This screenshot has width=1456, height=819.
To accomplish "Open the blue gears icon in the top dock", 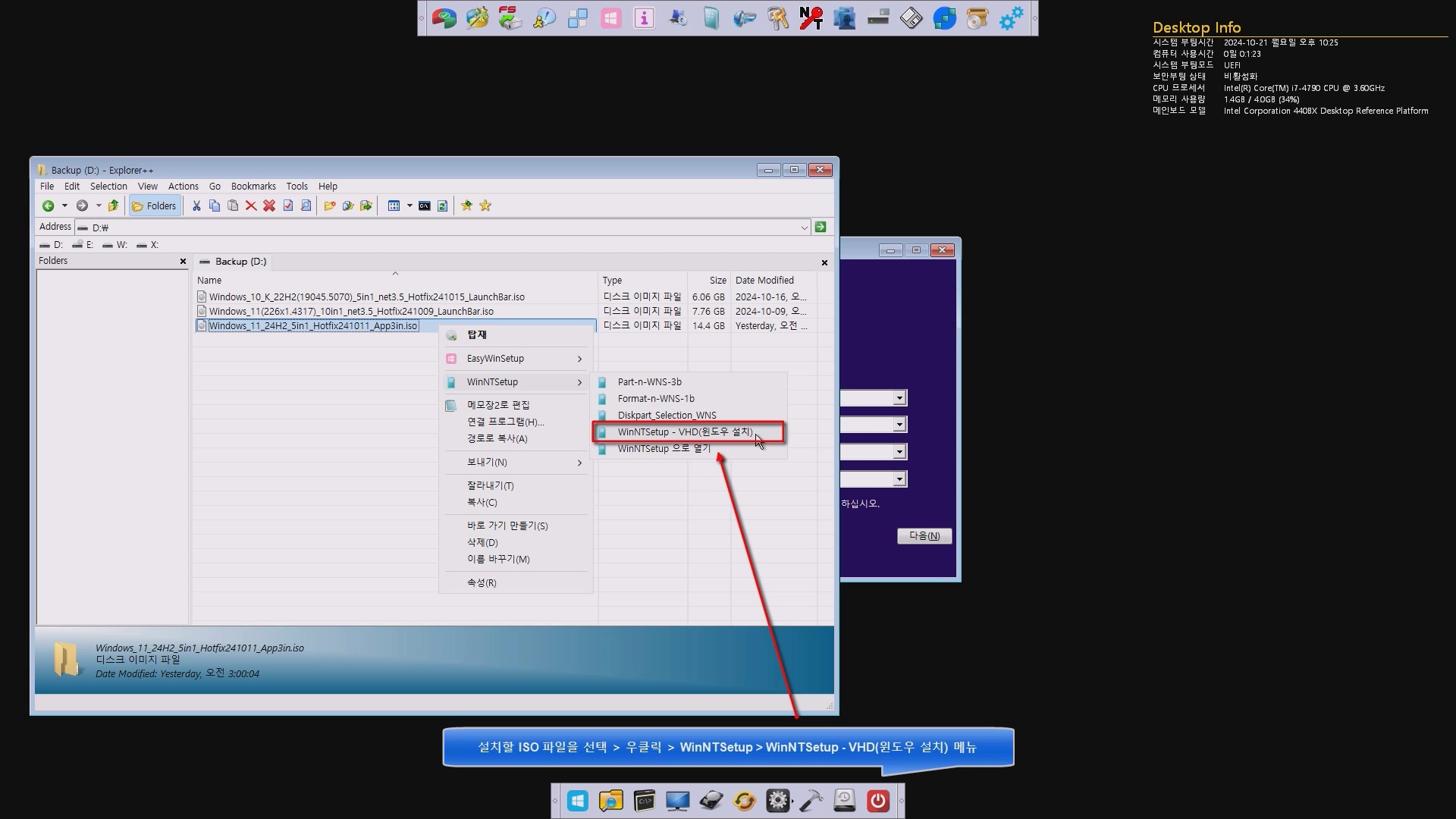I will click(1011, 18).
